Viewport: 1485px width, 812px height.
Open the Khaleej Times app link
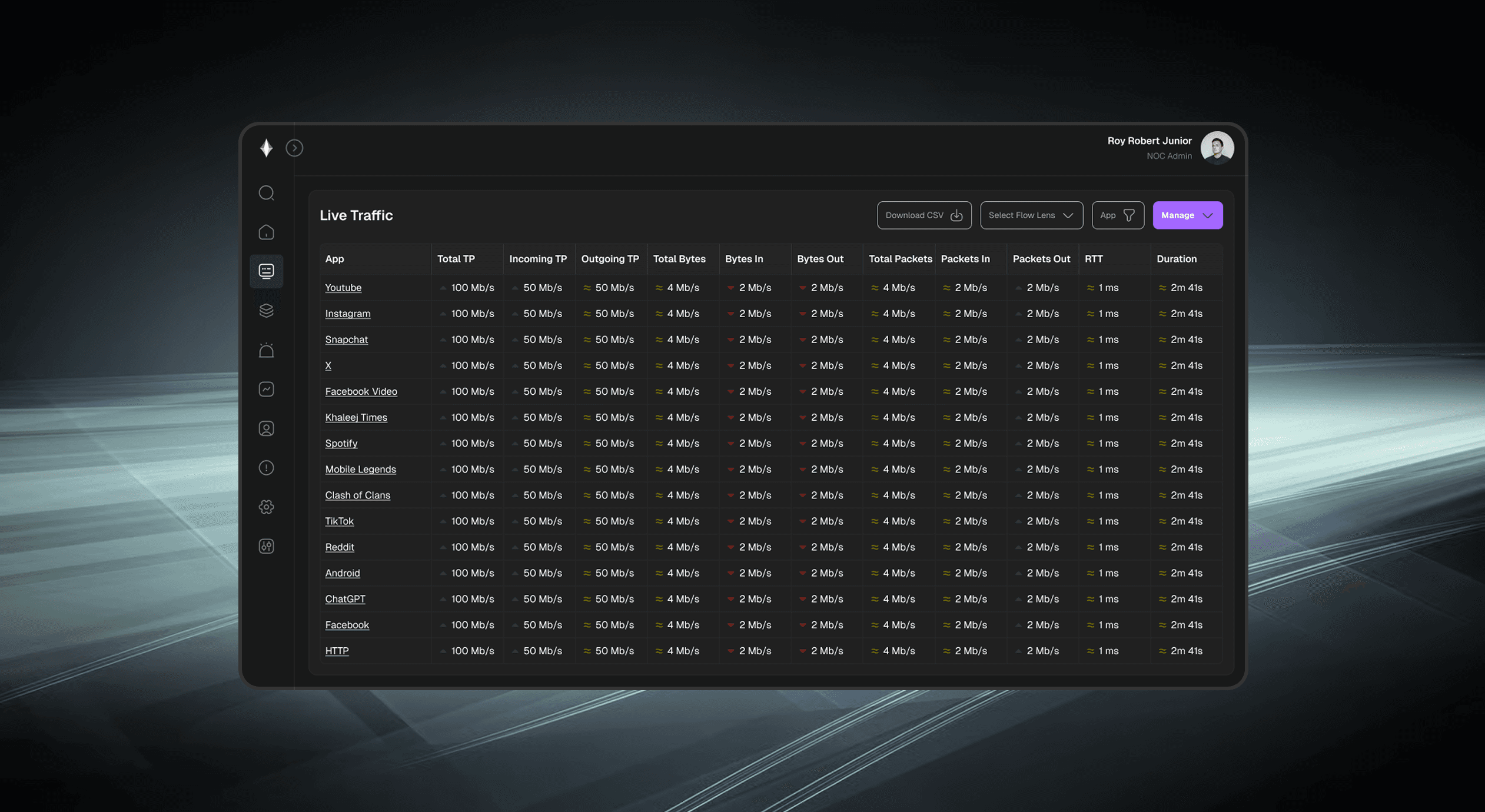356,417
